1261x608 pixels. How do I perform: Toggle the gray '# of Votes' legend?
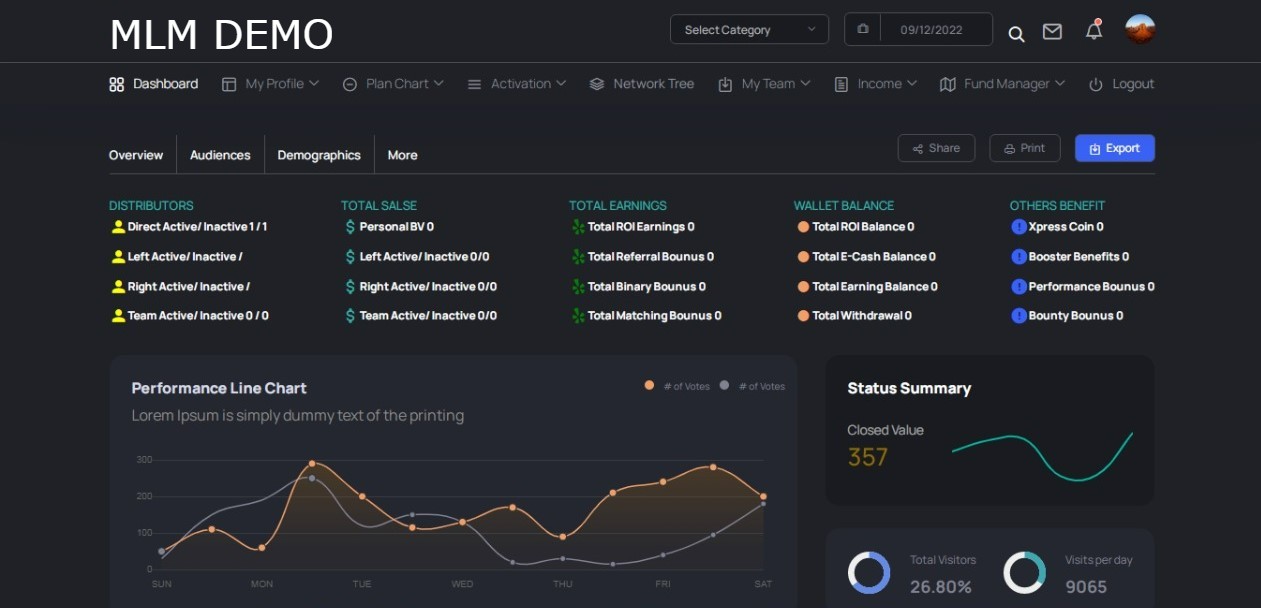click(752, 386)
